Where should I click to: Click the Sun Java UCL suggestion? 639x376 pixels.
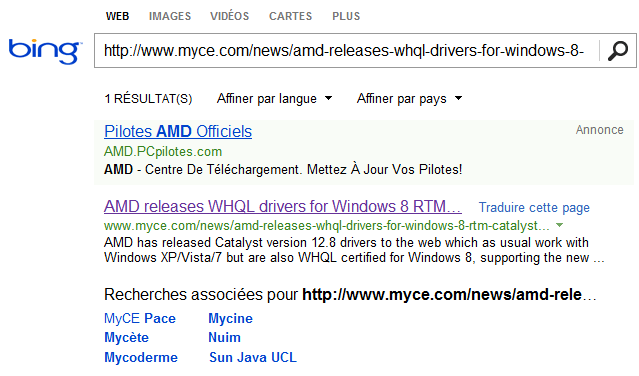[x=253, y=357]
